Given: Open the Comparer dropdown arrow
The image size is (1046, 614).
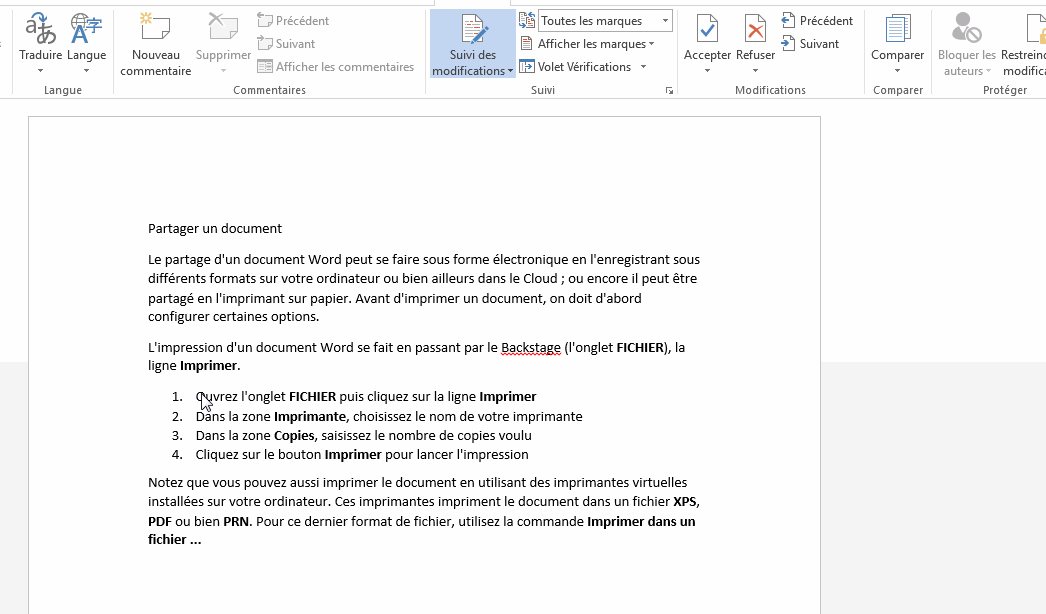Looking at the screenshot, I should 897,71.
